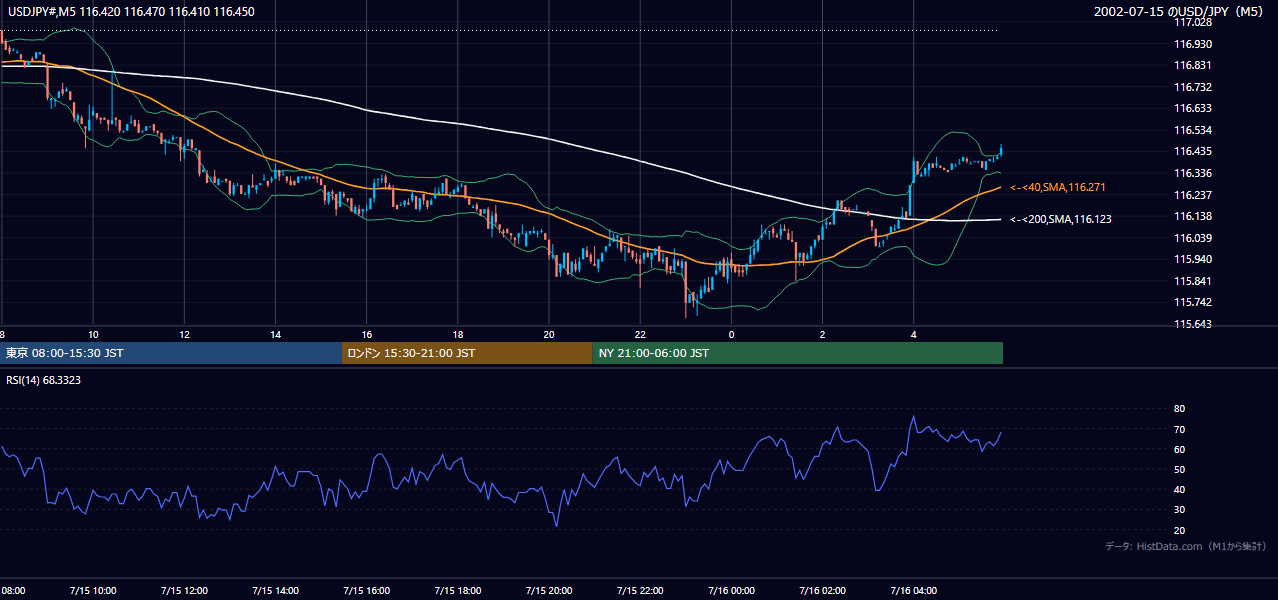The width and height of the screenshot is (1278, 600).
Task: Select the 東京 08:00-15:30 JST session bar
Action: (x=171, y=353)
